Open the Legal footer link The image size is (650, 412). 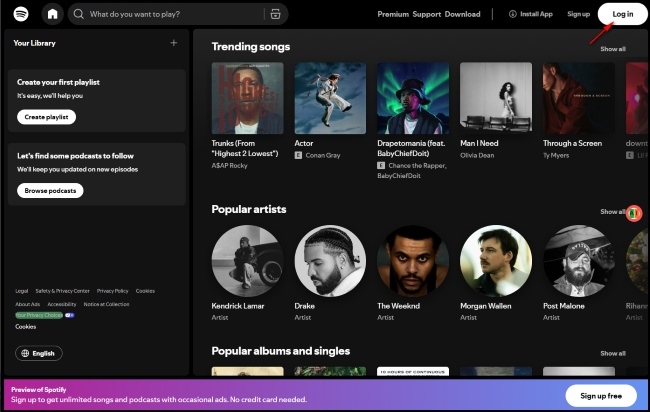tap(22, 291)
